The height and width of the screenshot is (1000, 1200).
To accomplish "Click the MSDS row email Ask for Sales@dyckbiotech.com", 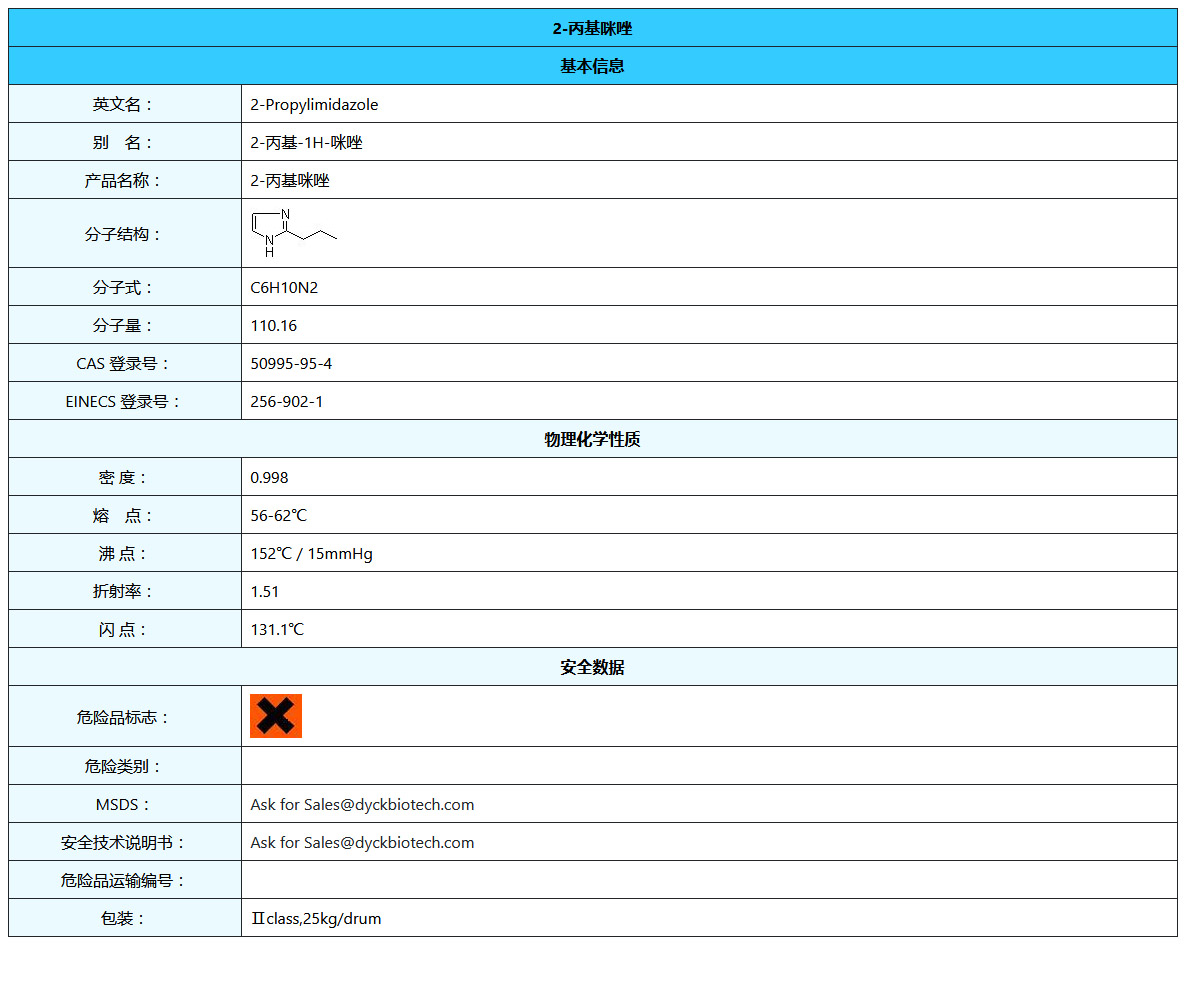I will [362, 804].
